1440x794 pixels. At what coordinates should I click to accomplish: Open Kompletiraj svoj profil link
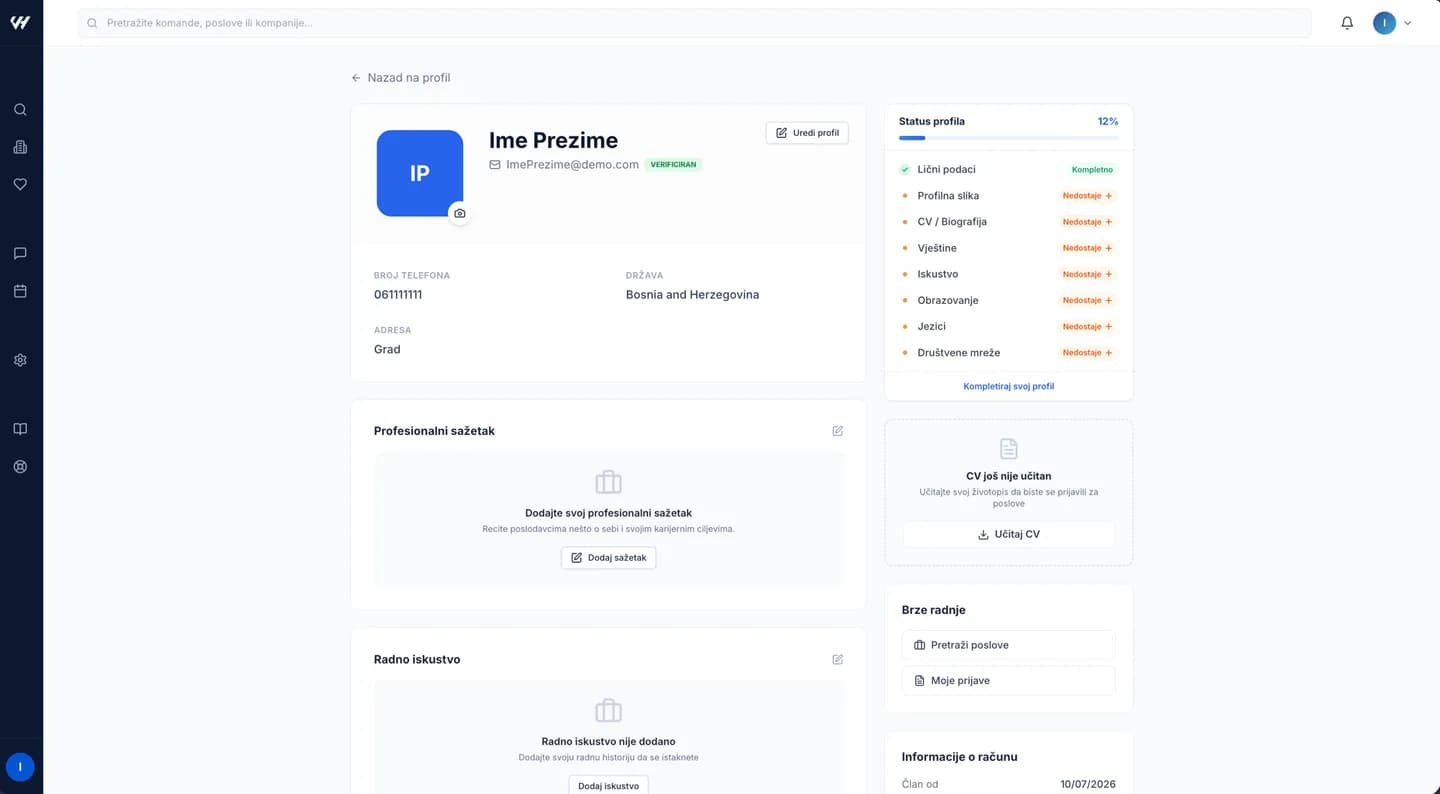point(1008,386)
